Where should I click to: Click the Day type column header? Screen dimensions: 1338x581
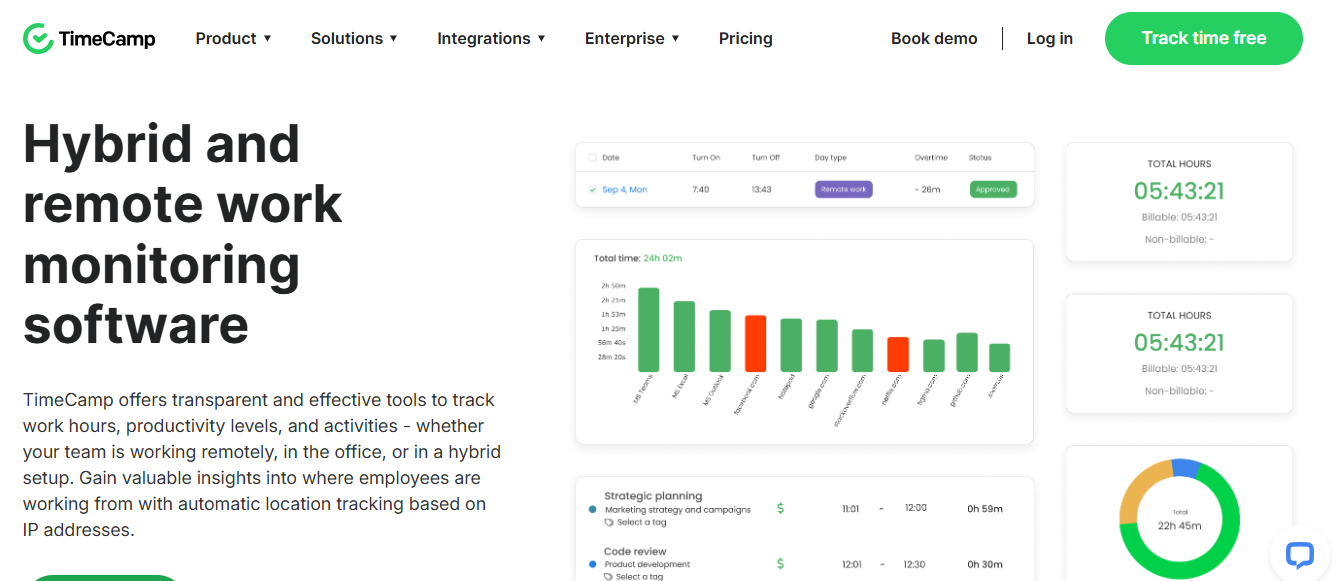(831, 158)
